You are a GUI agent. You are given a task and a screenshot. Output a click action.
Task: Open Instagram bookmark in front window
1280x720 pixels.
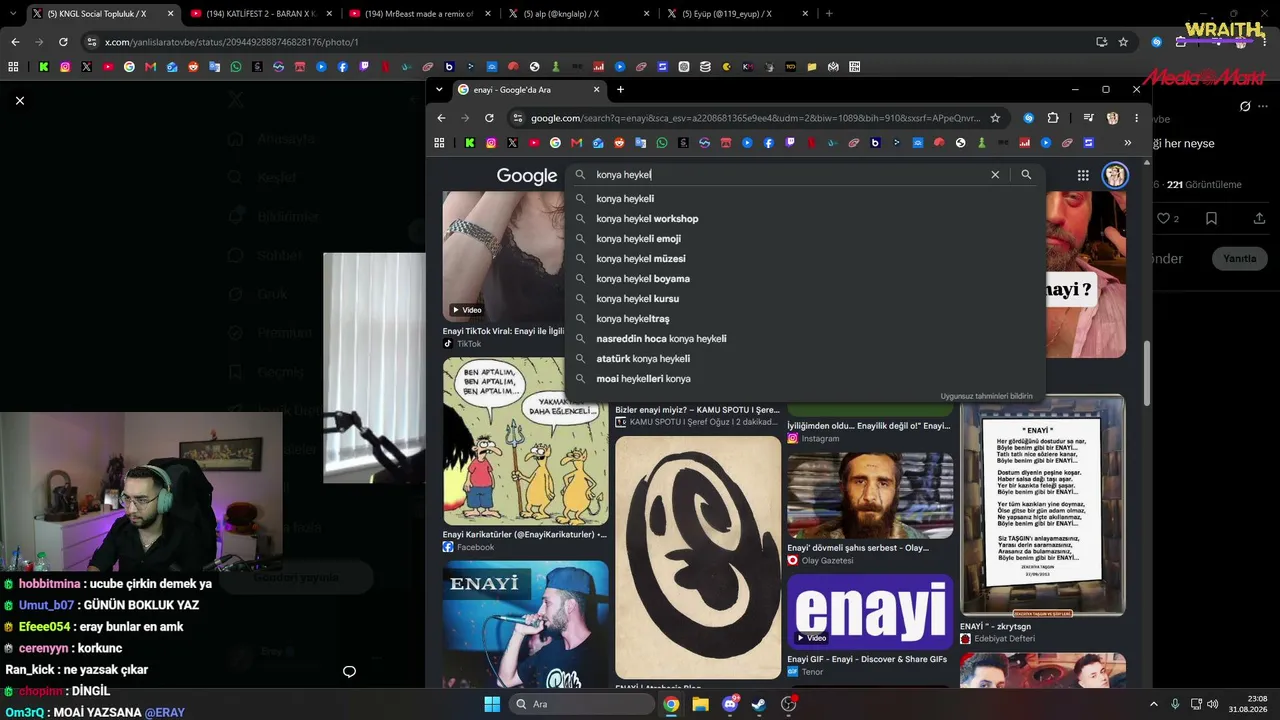(491, 143)
